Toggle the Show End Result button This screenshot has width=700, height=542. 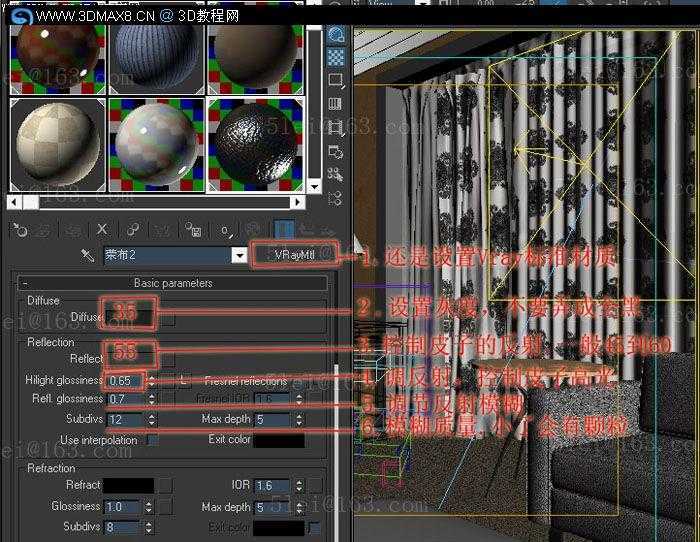click(284, 230)
